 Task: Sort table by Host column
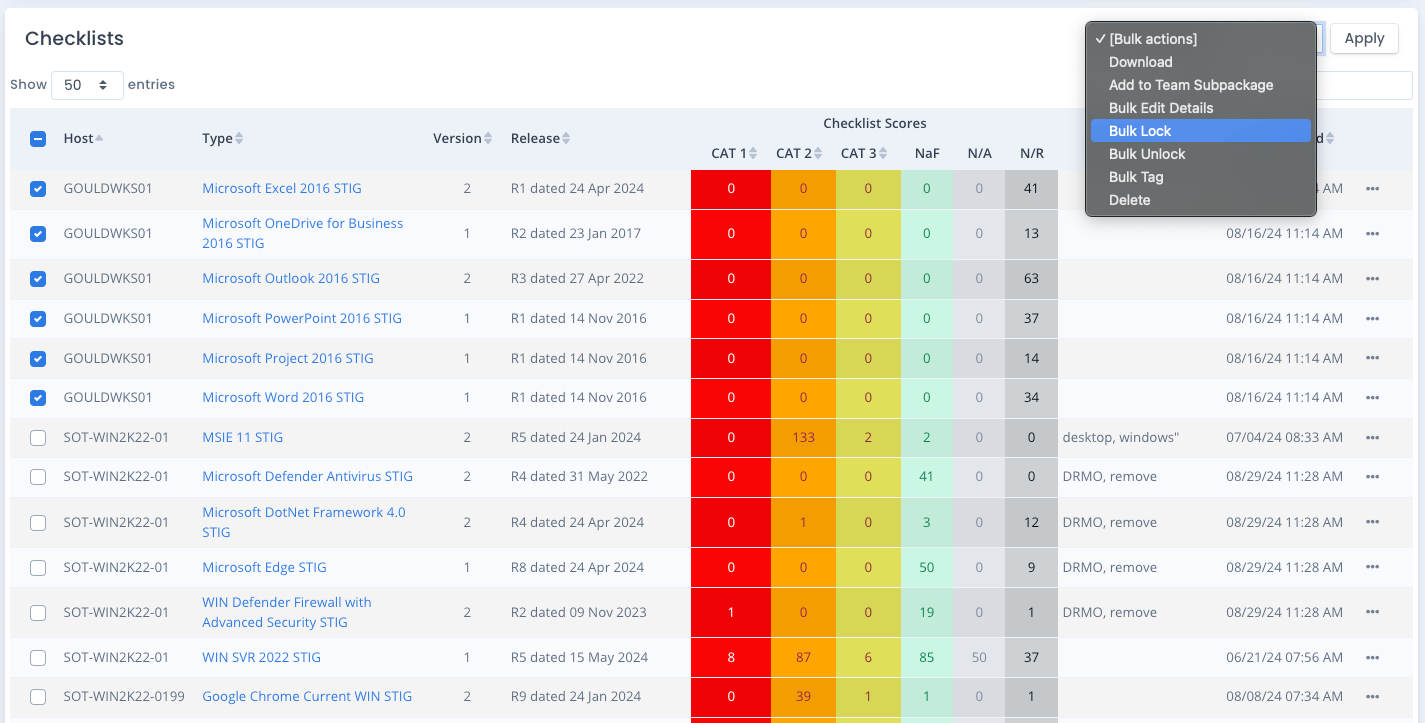83,138
